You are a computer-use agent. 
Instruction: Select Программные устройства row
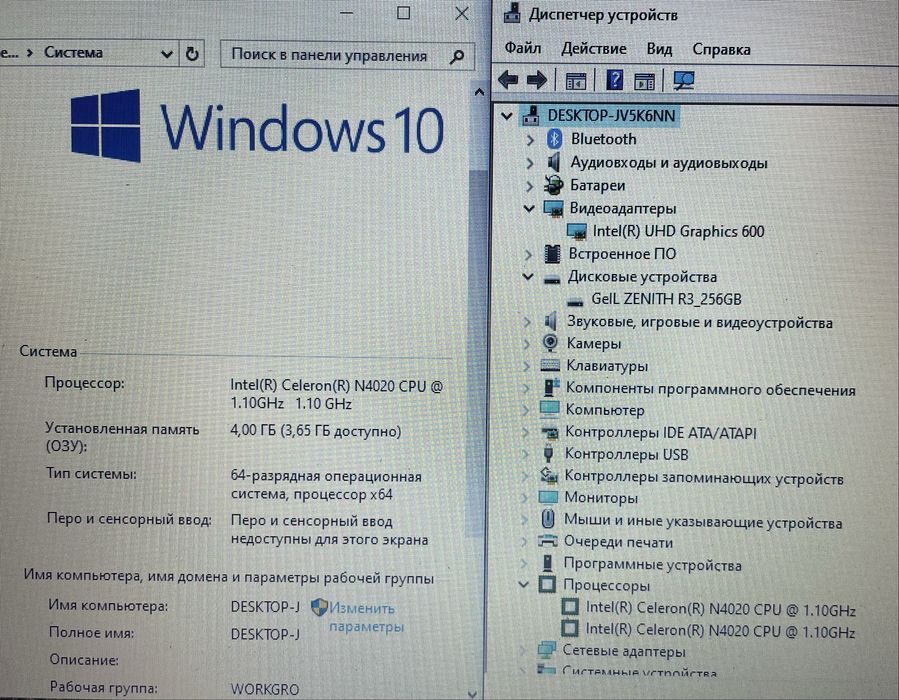click(652, 565)
